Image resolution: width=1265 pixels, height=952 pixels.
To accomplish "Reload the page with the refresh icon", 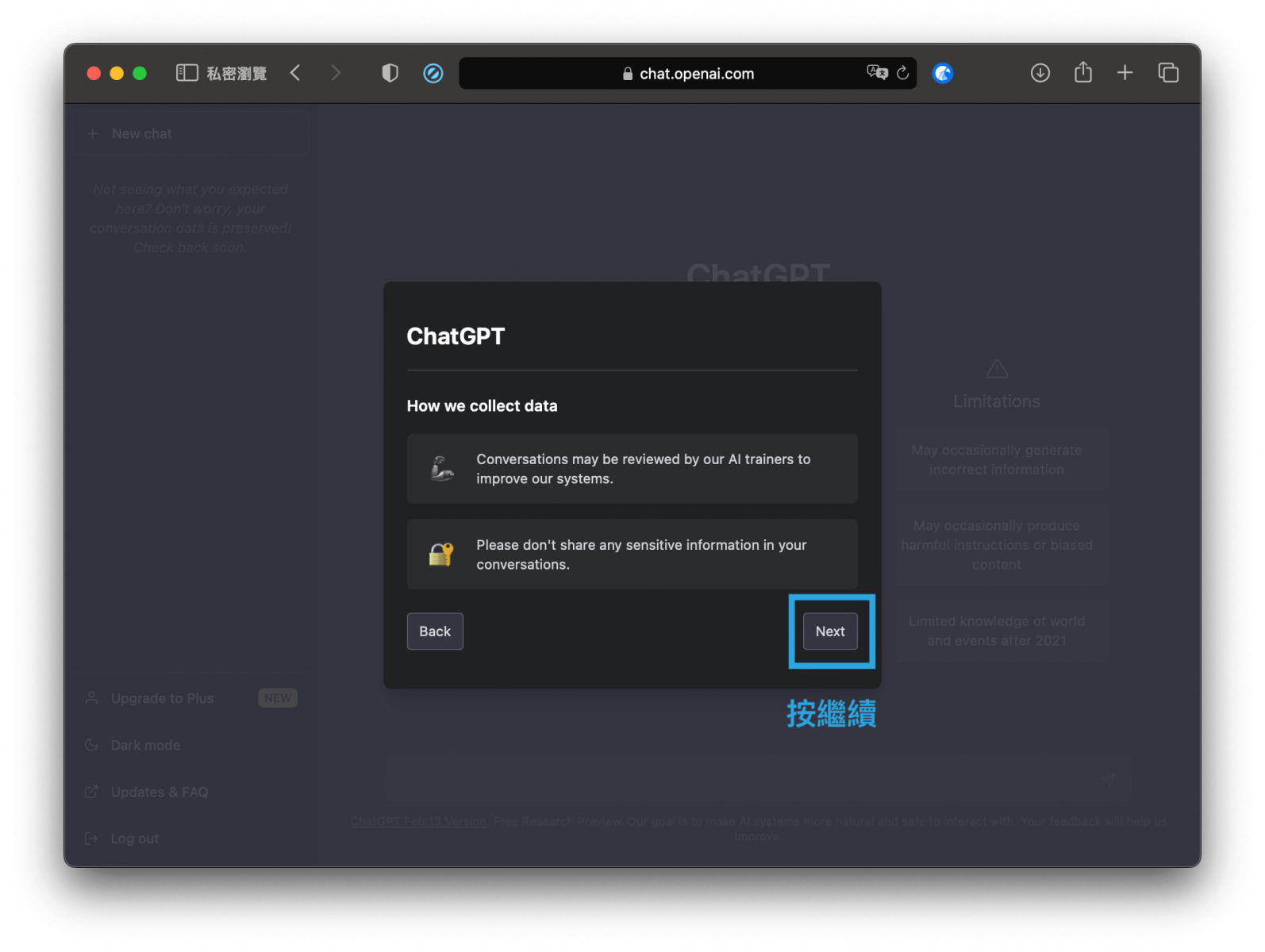I will [x=903, y=73].
